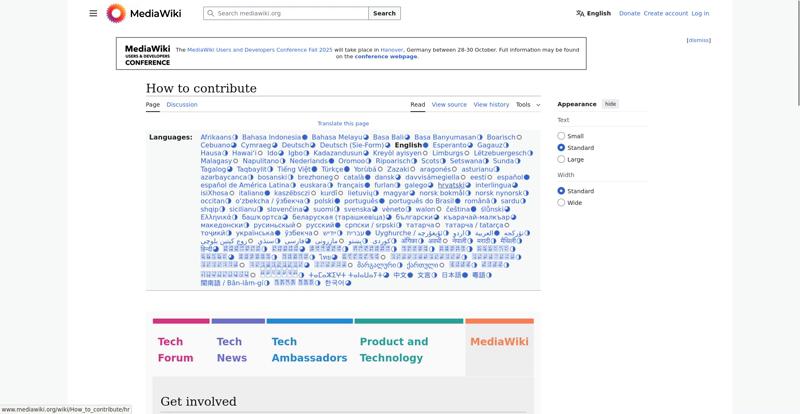Select the Small text size option
The image size is (800, 414).
pyautogui.click(x=562, y=136)
